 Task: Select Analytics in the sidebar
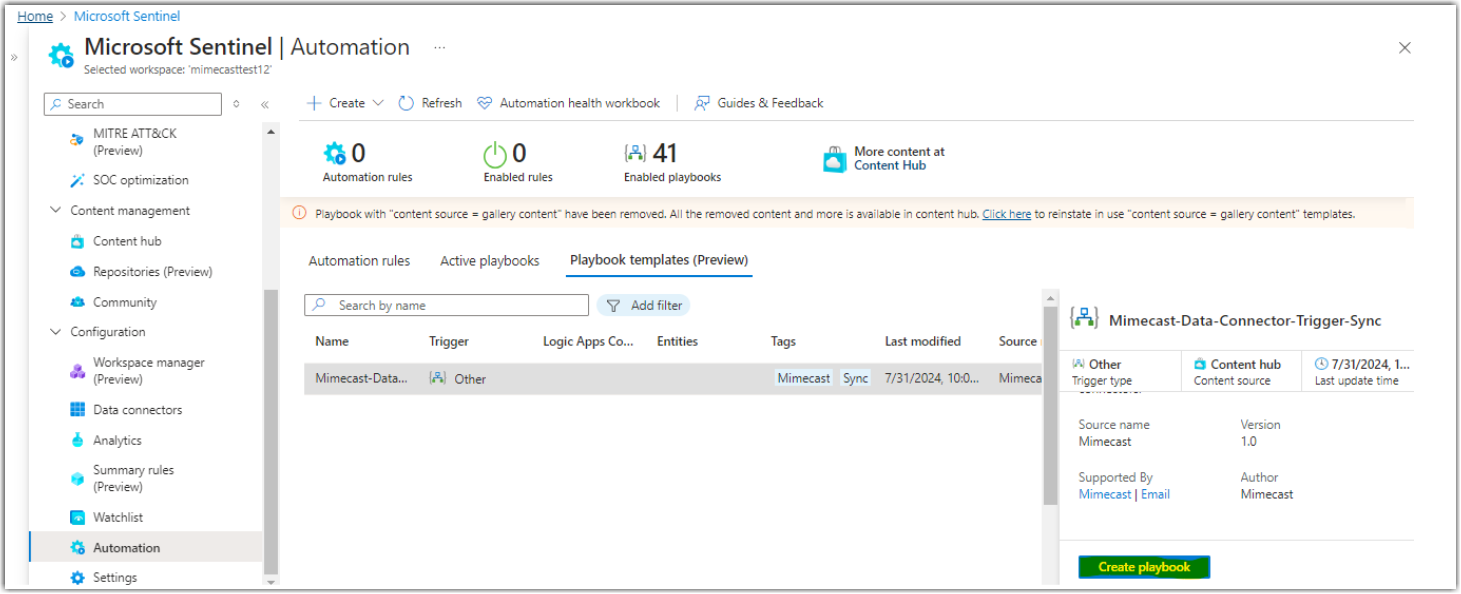tap(110, 439)
